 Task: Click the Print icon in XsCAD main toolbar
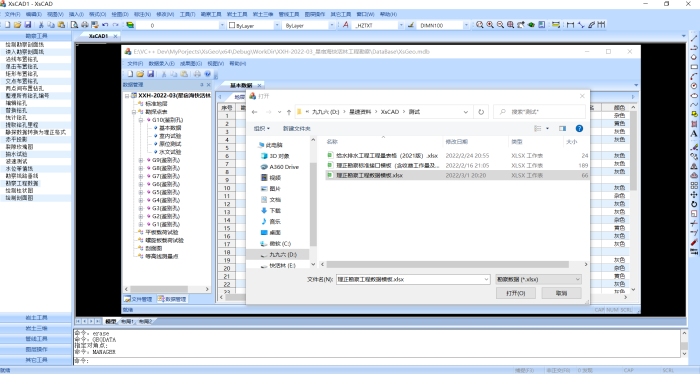click(x=84, y=25)
